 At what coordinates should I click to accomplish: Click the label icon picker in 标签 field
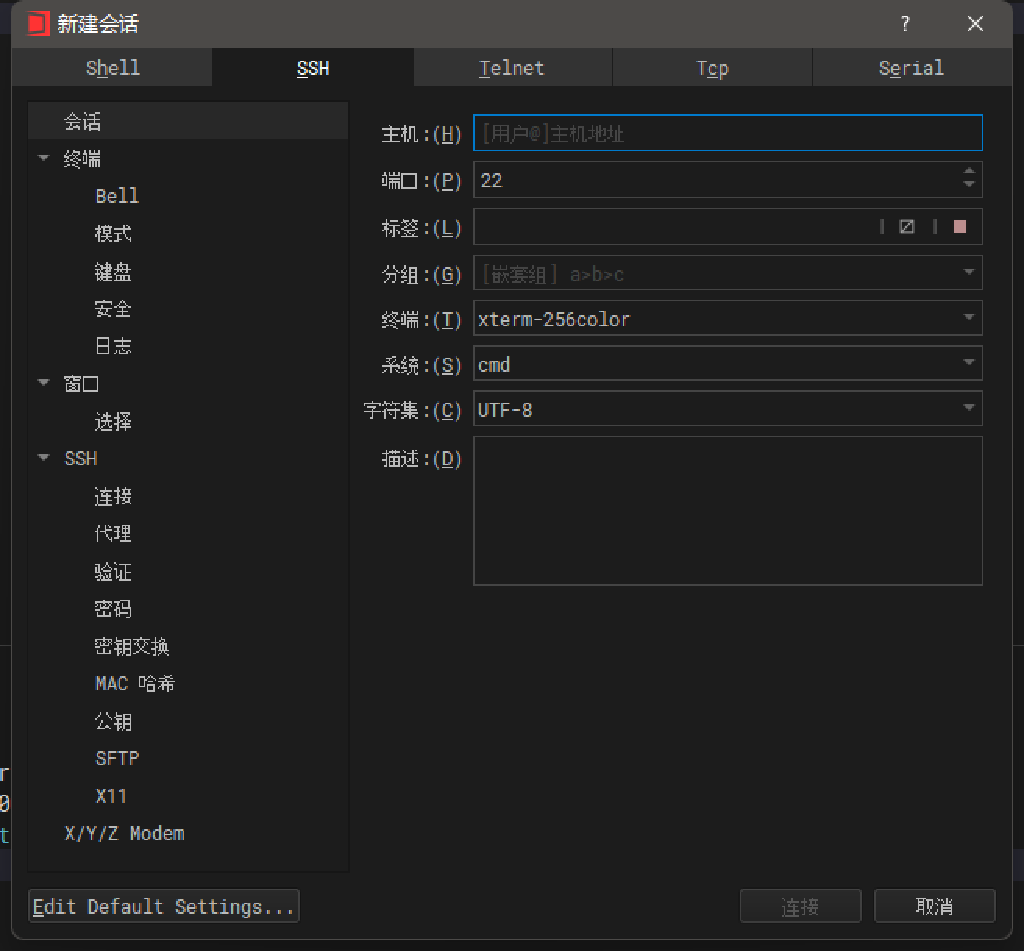coord(907,227)
